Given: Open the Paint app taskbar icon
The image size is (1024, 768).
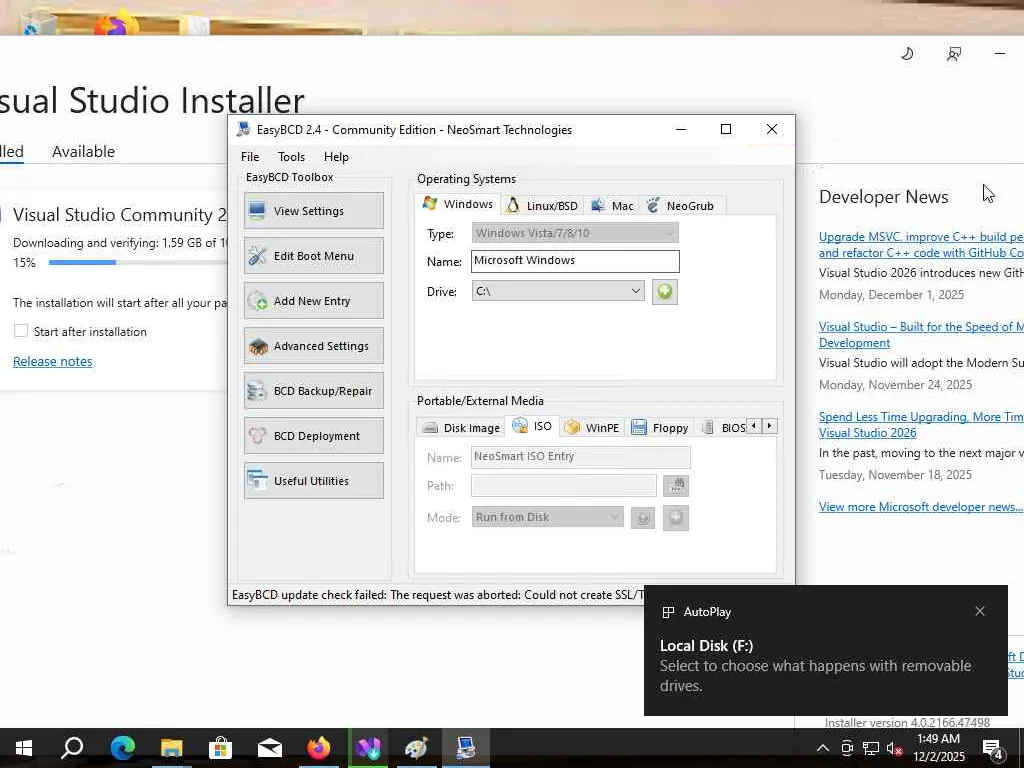Looking at the screenshot, I should click(x=417, y=748).
